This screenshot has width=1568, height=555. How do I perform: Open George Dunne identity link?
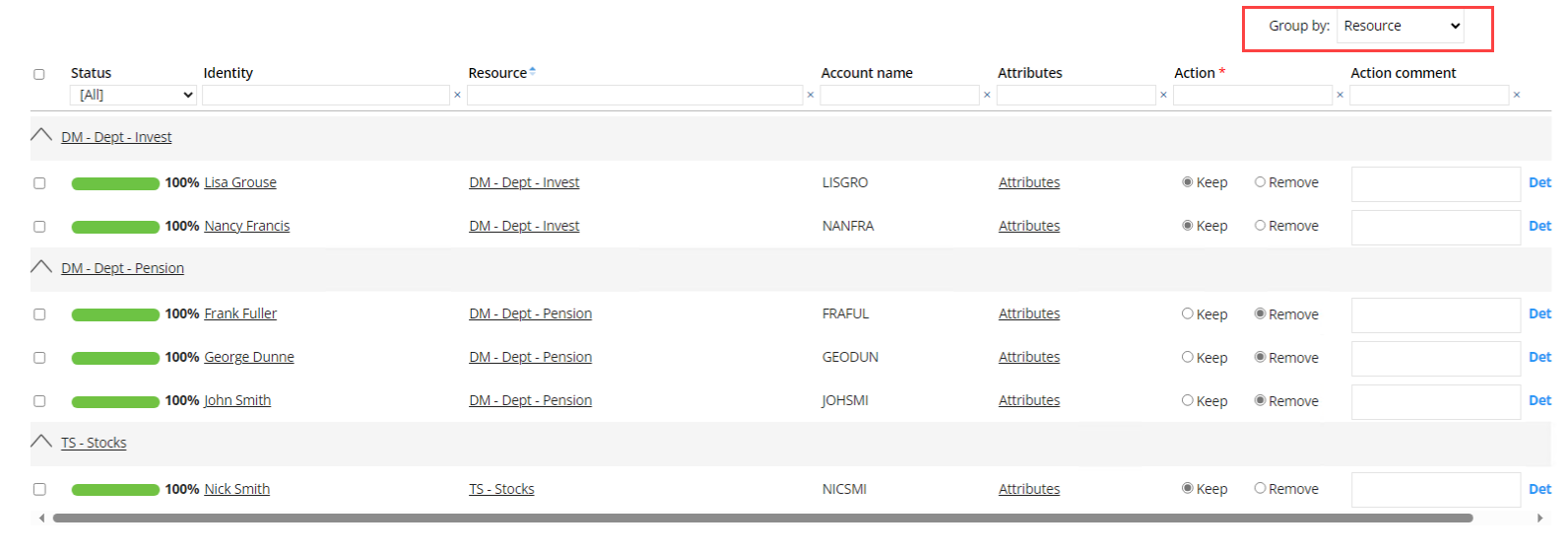pos(249,357)
